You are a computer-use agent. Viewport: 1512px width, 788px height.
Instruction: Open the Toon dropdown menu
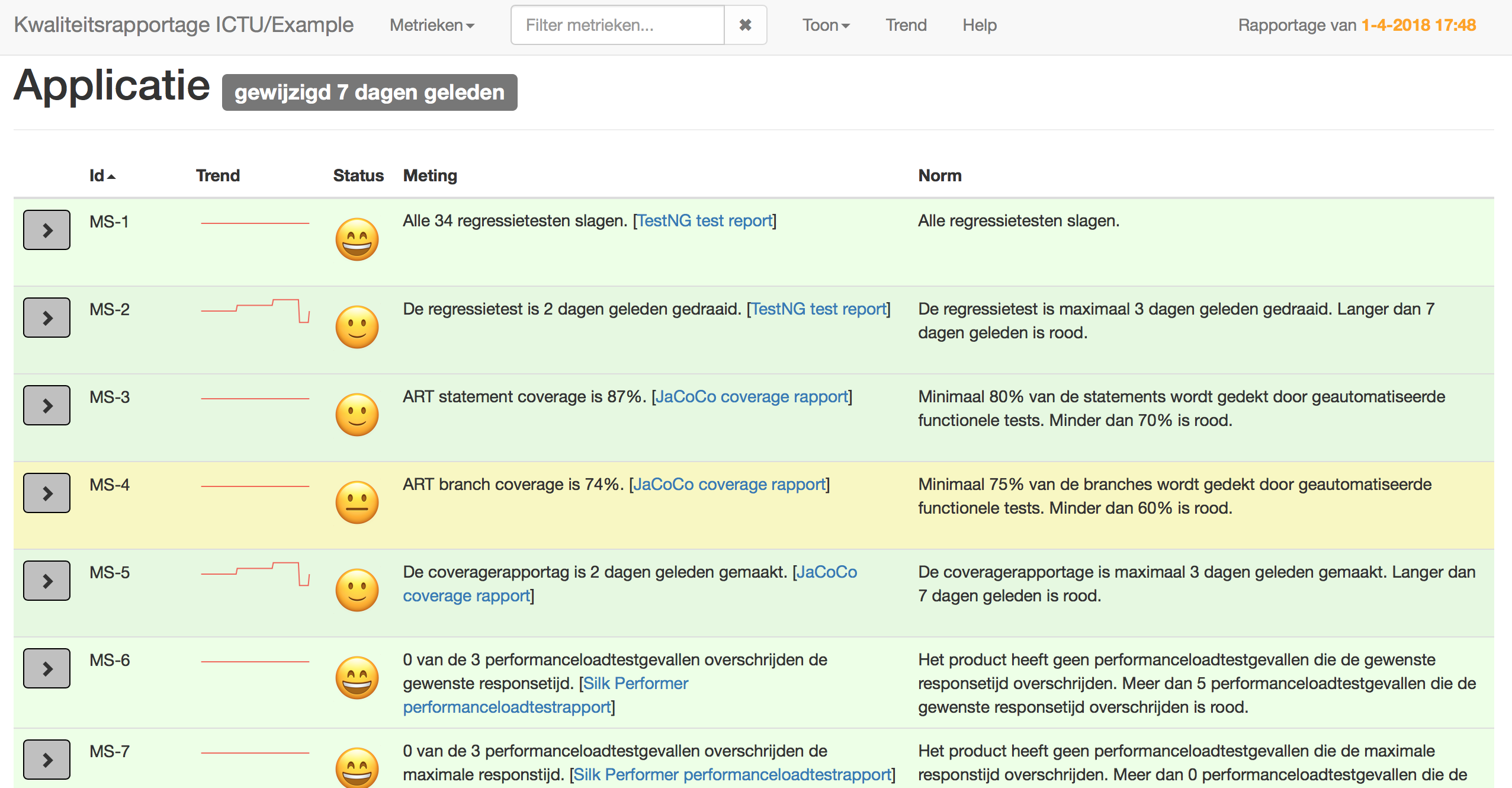(826, 25)
